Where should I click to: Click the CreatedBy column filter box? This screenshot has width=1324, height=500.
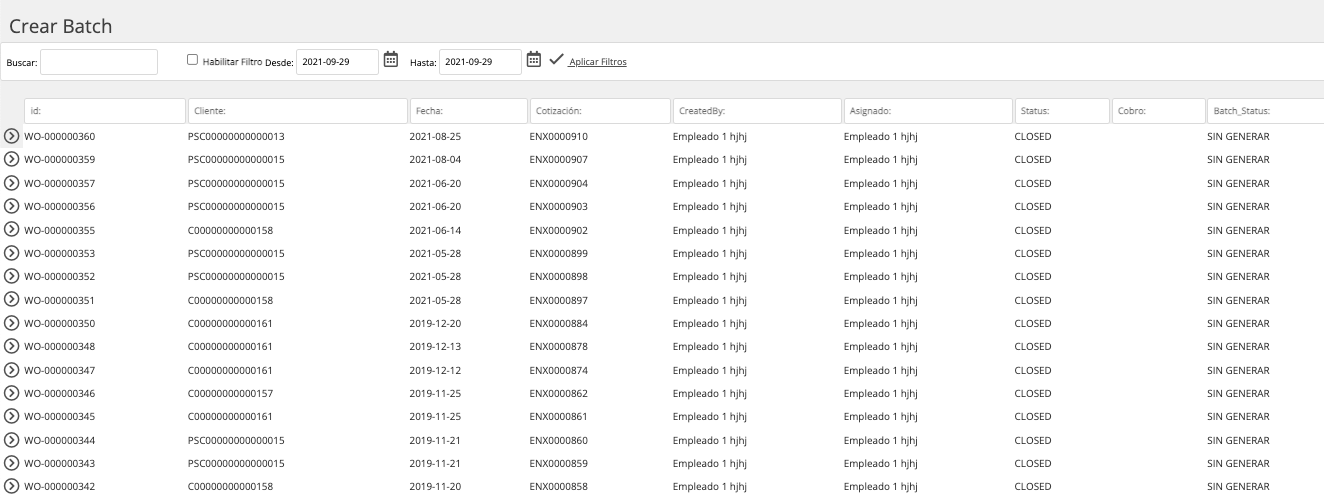click(x=756, y=111)
